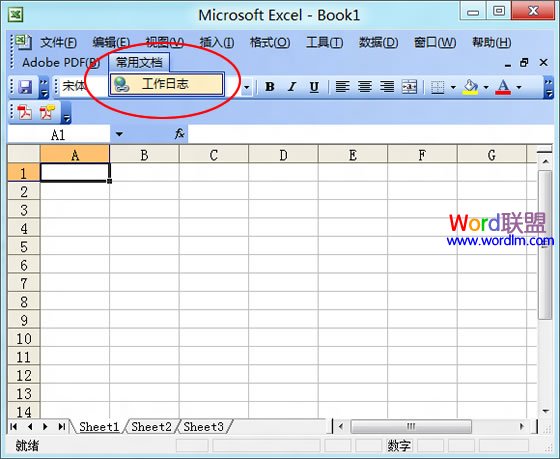560x459 pixels.
Task: Click the Borders icon
Action: click(438, 87)
